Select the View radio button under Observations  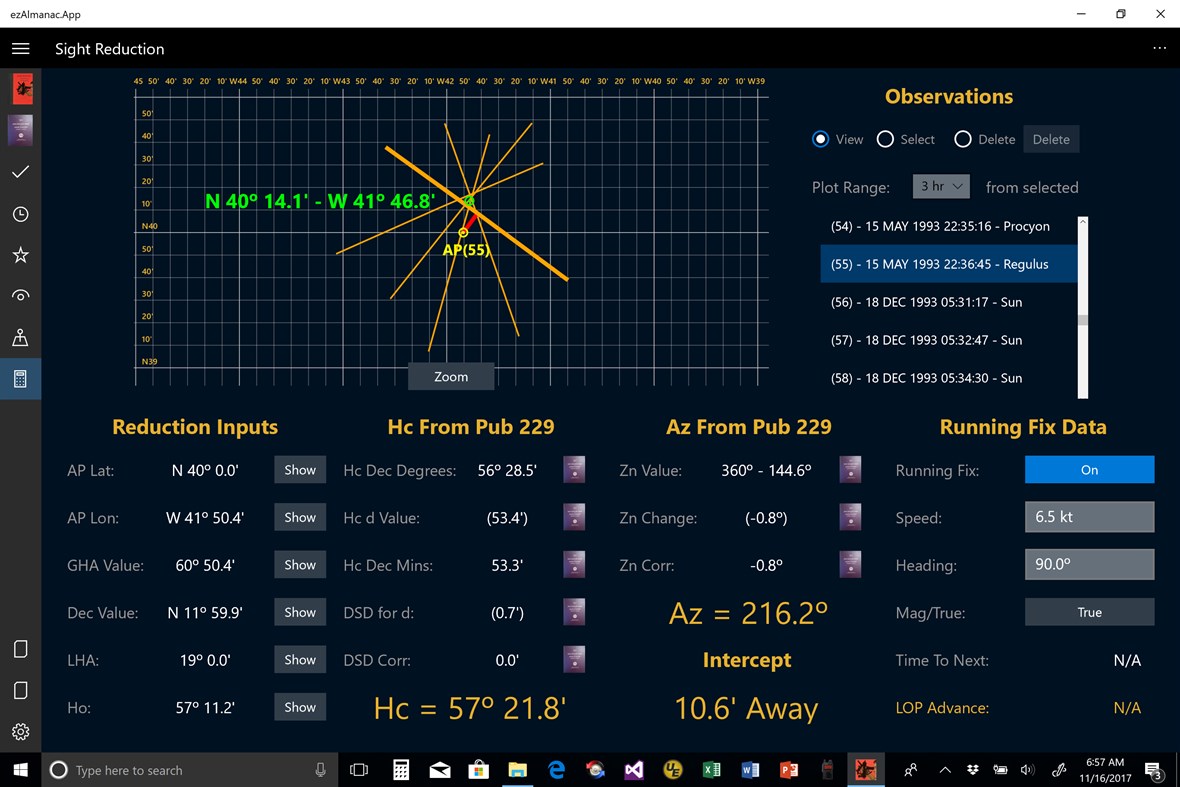[x=821, y=139]
